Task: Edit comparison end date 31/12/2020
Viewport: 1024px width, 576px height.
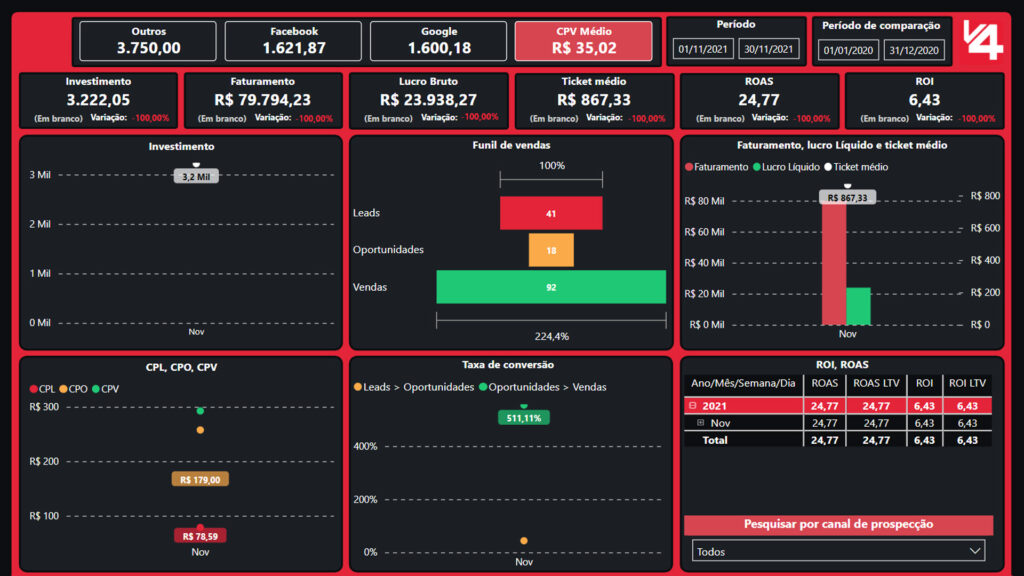Action: click(913, 50)
